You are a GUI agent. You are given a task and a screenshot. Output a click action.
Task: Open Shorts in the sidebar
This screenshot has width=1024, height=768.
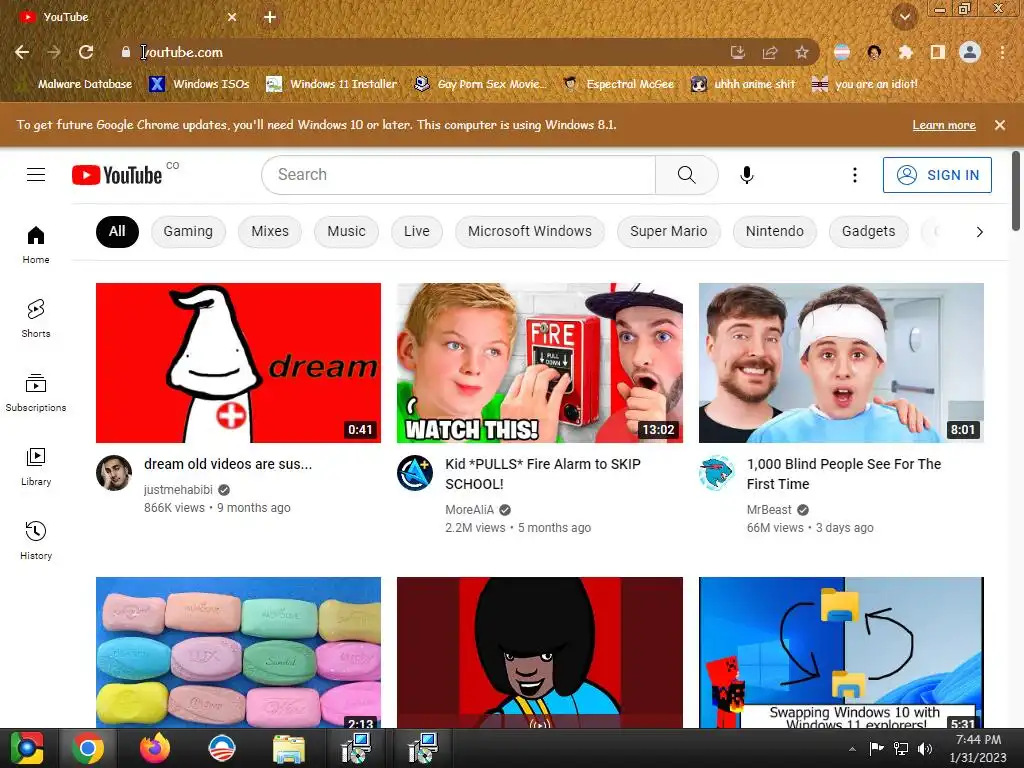[36, 319]
